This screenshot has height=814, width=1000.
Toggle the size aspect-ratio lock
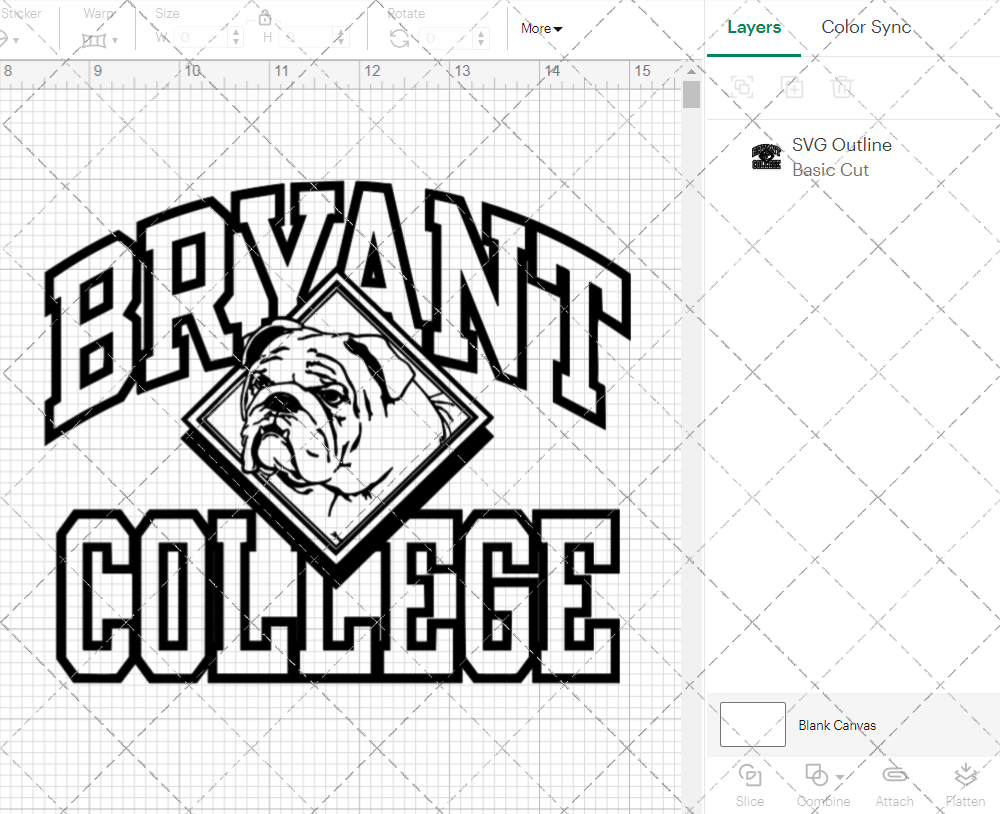264,17
